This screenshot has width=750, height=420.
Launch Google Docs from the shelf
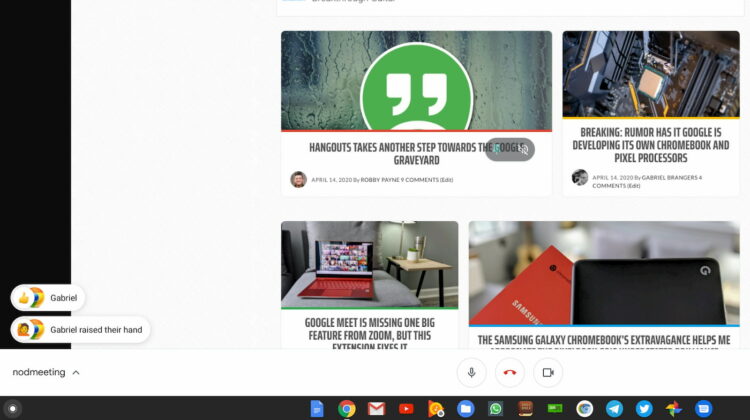tap(317, 408)
